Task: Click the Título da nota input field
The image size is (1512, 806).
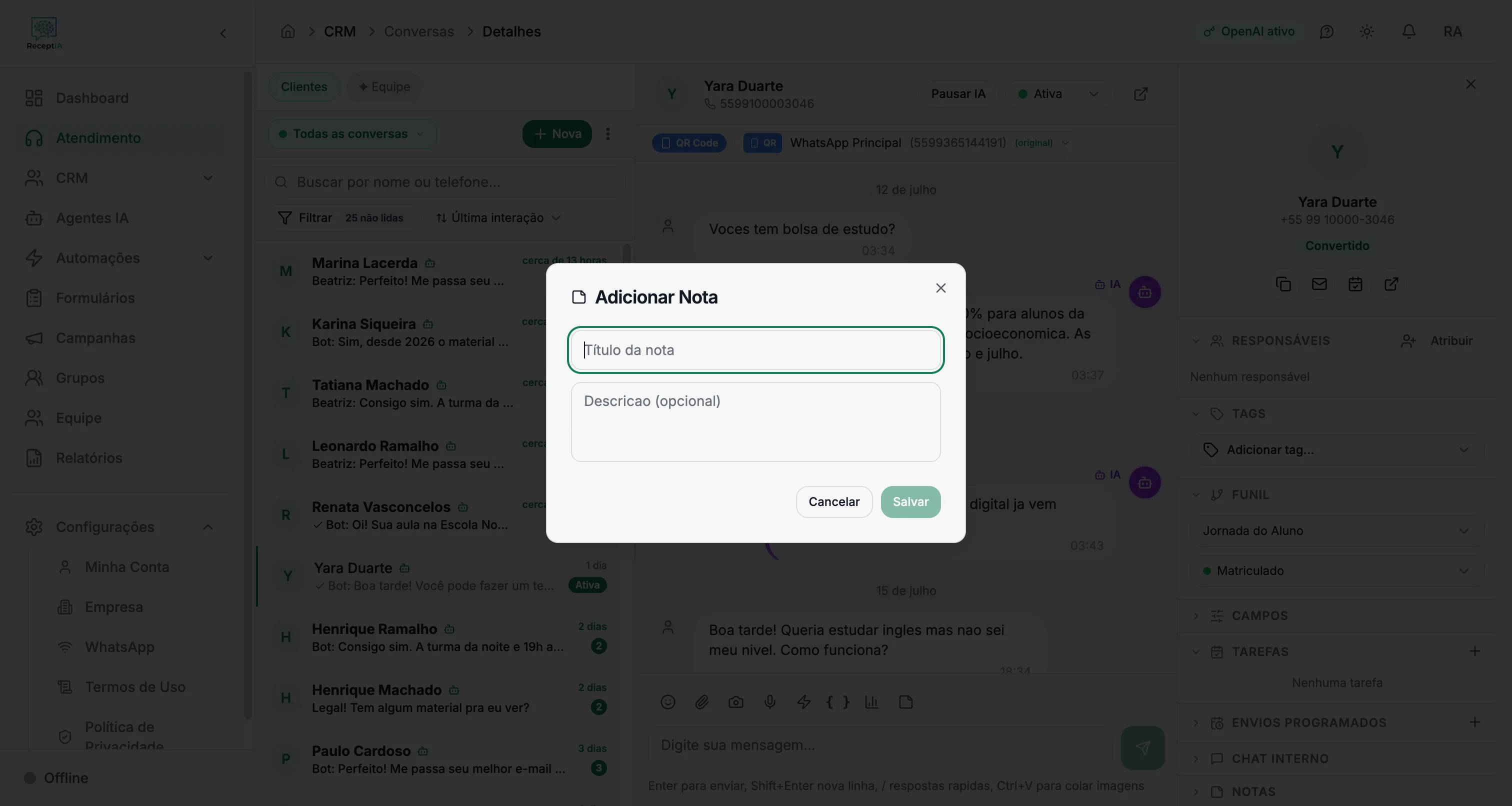Action: pyautogui.click(x=755, y=350)
